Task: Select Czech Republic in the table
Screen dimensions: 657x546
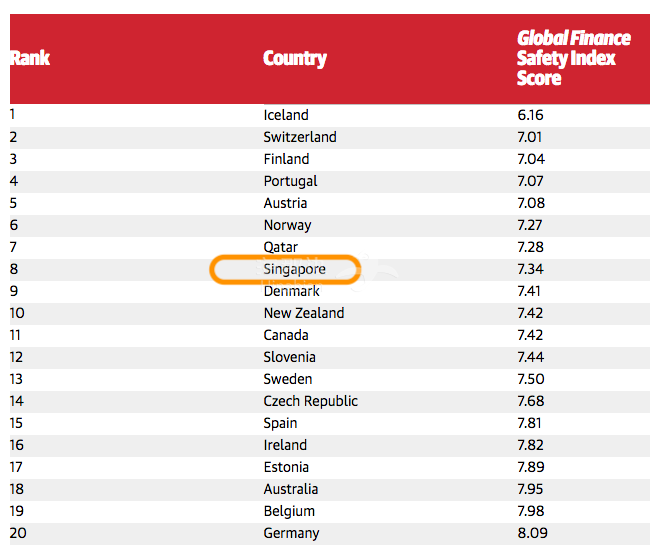Action: (x=311, y=401)
